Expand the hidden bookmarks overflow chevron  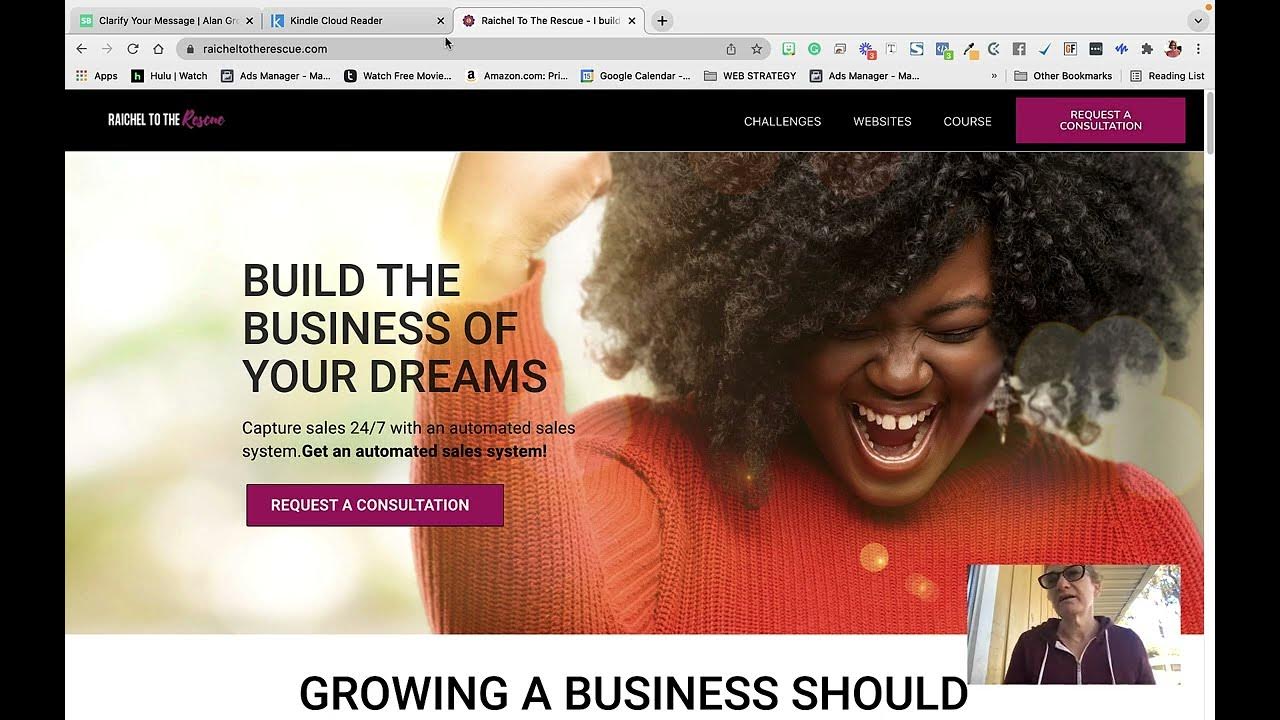coord(994,76)
